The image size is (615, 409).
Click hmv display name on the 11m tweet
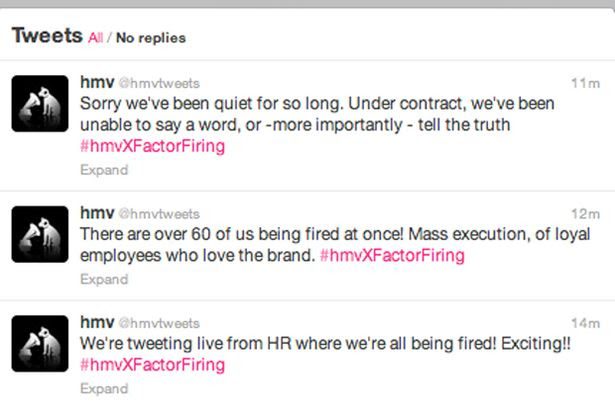tap(97, 82)
